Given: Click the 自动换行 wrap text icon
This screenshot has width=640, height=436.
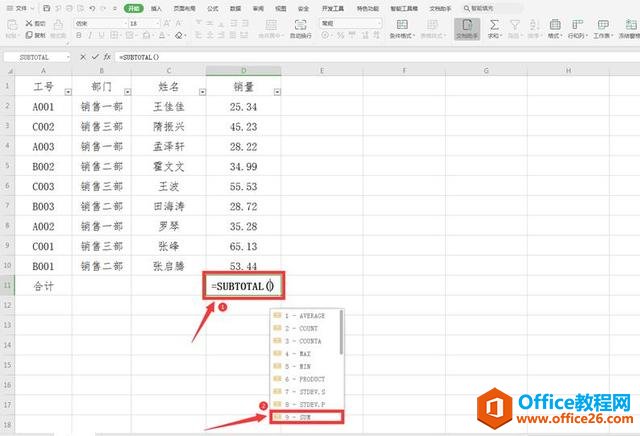Looking at the screenshot, I should tap(298, 26).
